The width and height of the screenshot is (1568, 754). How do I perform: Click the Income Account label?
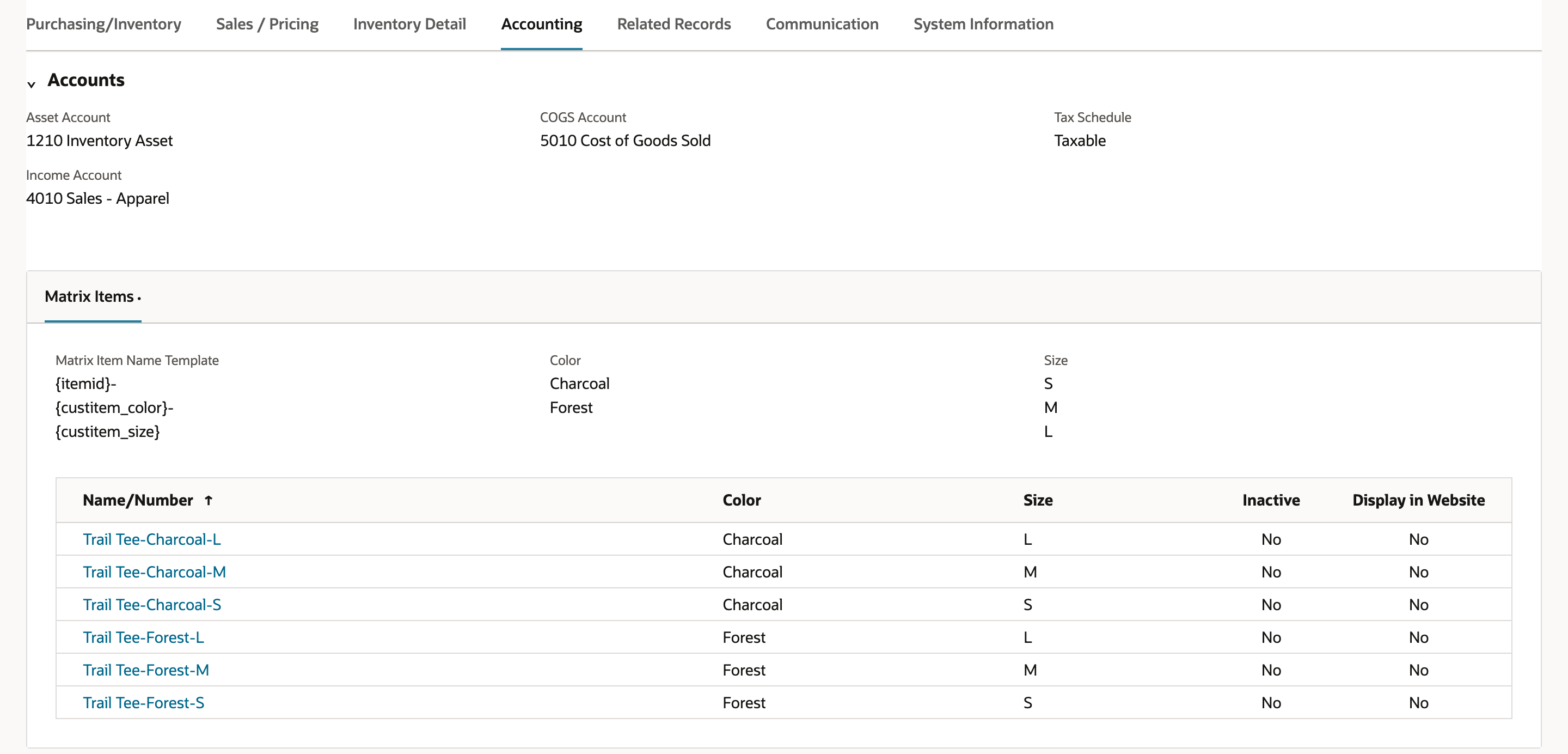point(73,175)
